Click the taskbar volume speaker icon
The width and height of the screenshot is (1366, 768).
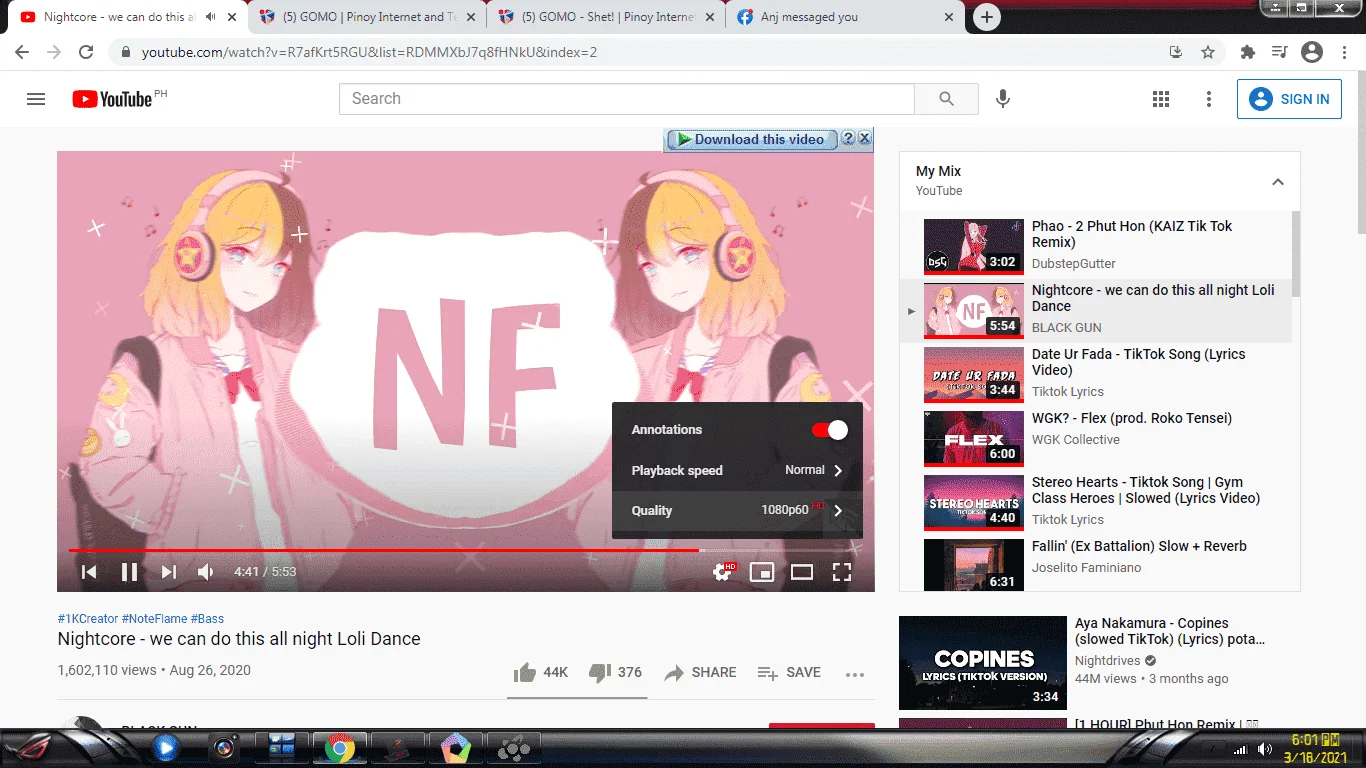coord(1264,749)
